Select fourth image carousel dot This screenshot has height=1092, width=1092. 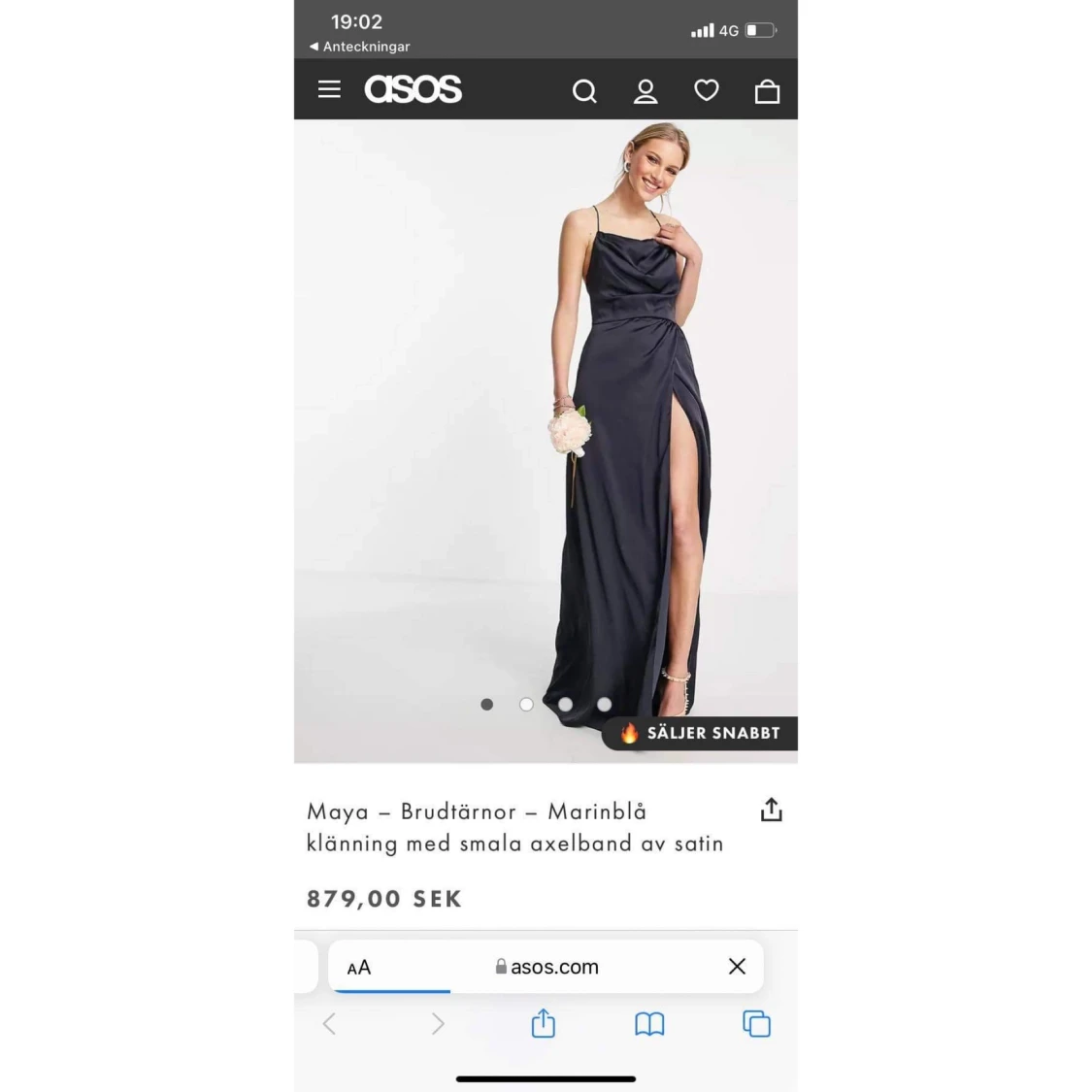coord(605,705)
